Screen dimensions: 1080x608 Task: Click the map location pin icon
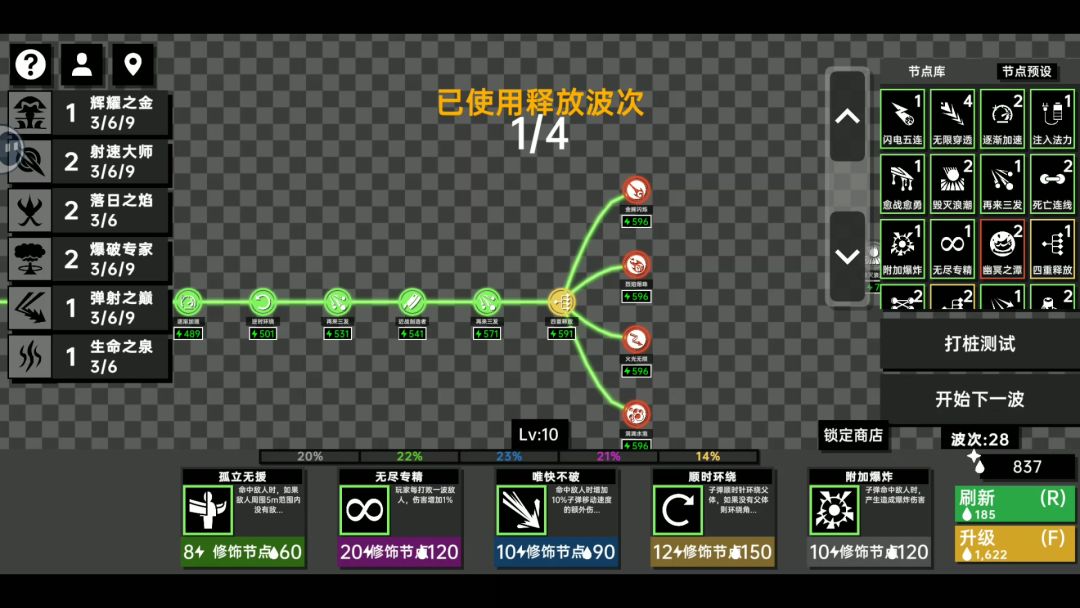133,65
